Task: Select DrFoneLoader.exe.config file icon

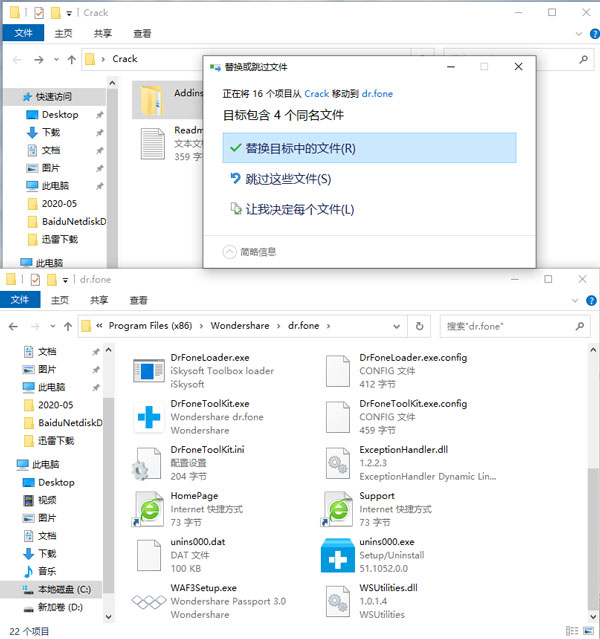Action: click(x=338, y=371)
